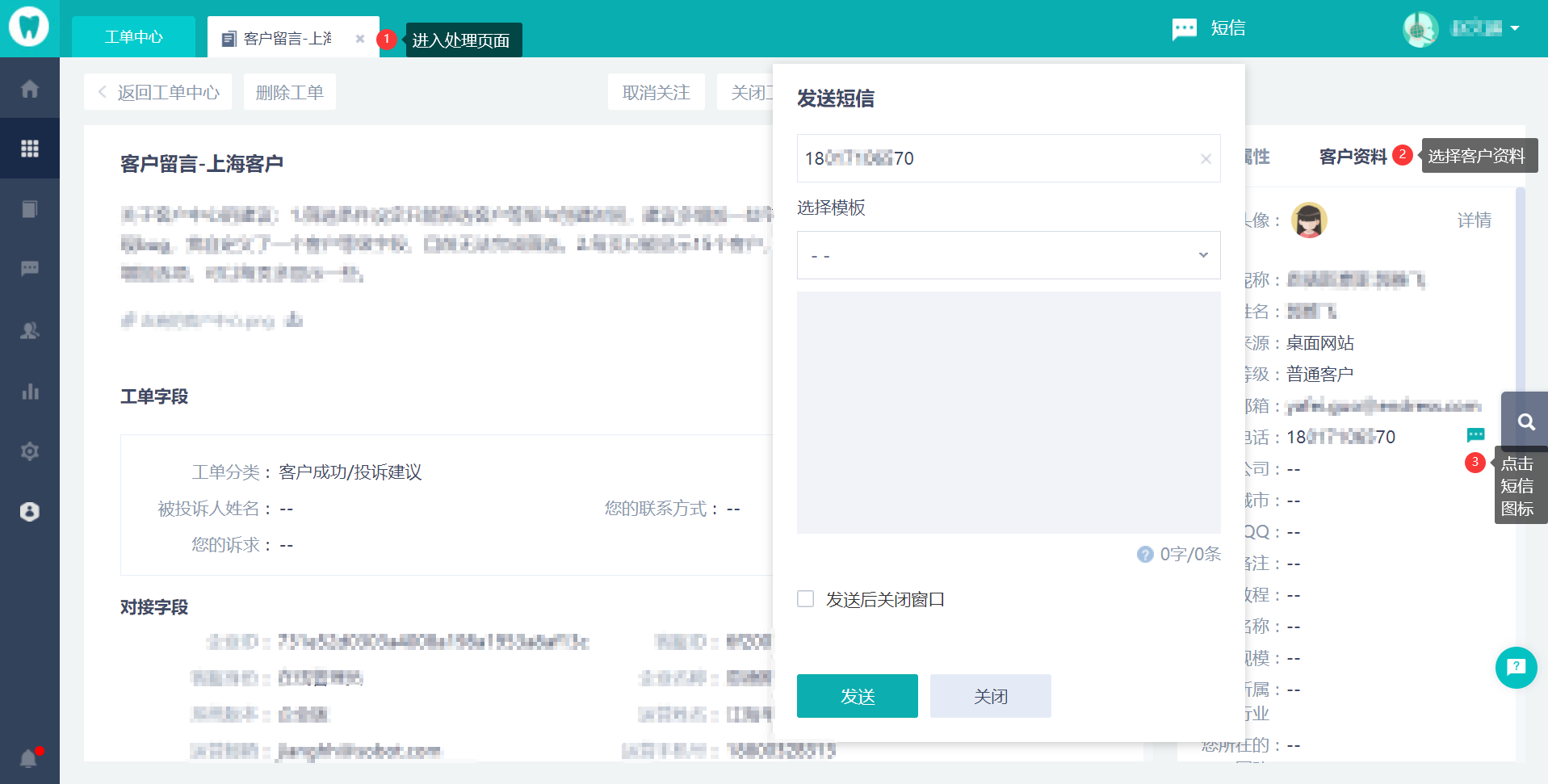
Task: Click the attachment download icon
Action: point(295,320)
